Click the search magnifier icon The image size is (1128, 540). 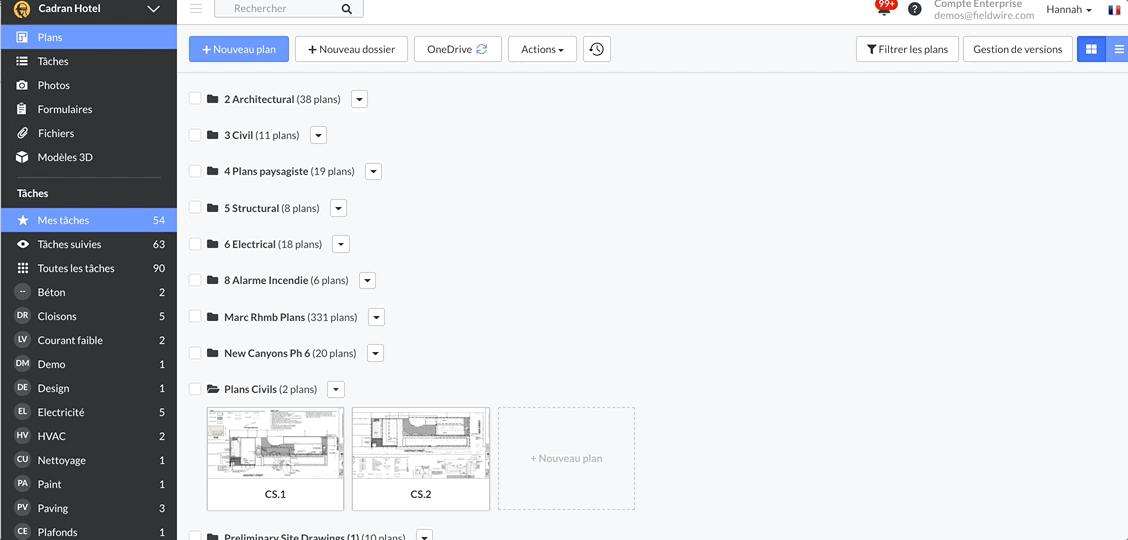point(347,9)
